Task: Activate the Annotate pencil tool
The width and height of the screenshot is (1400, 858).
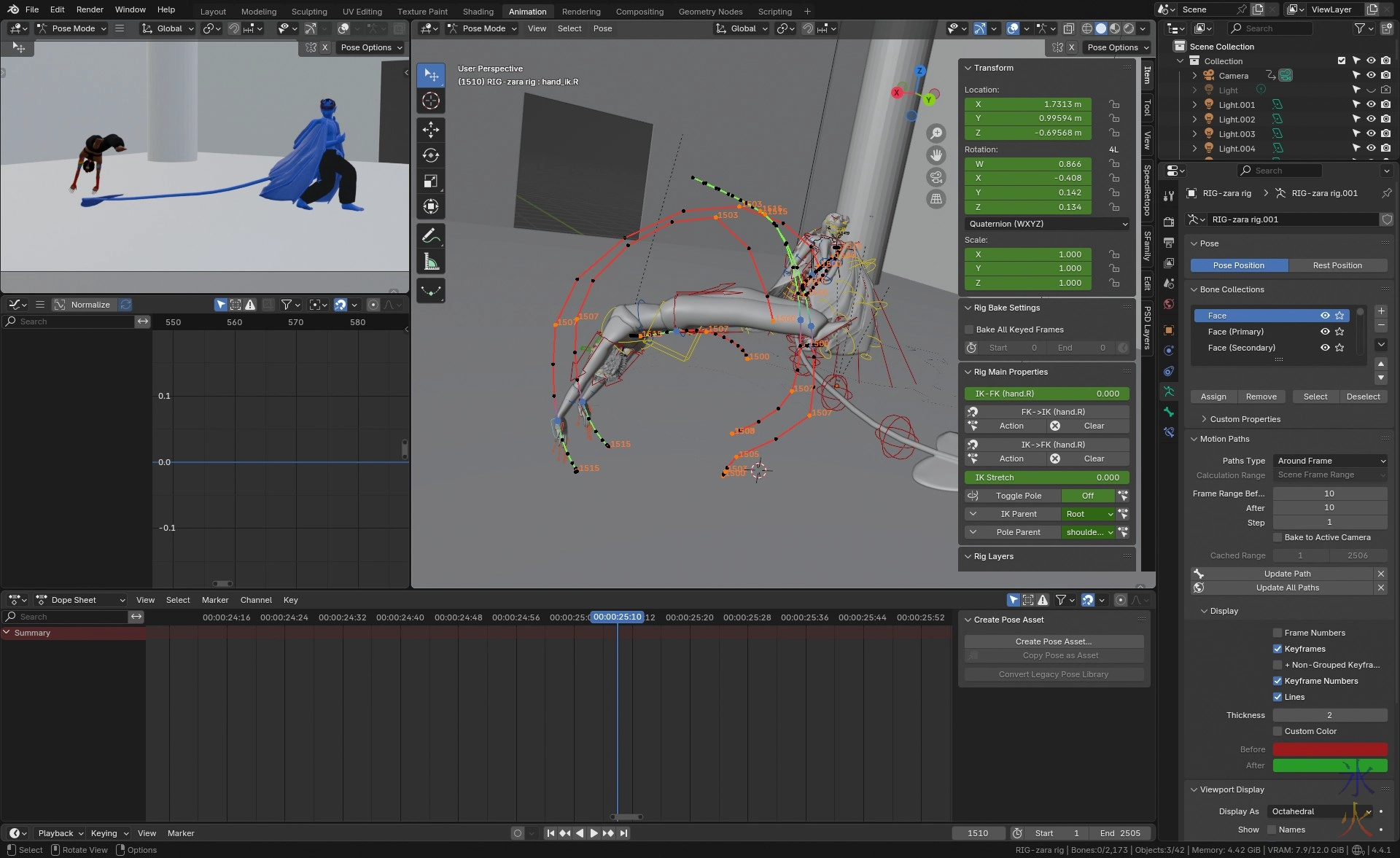Action: tap(431, 236)
